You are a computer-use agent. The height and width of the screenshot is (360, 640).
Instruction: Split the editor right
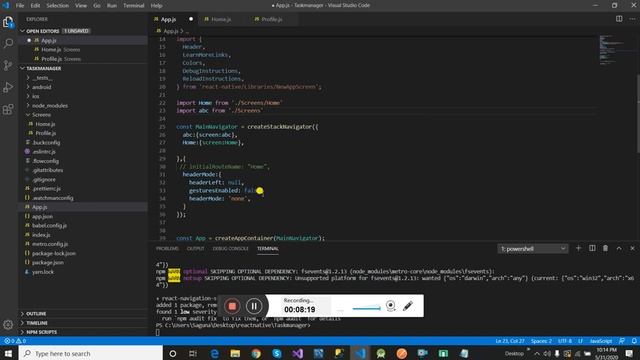pos(619,19)
